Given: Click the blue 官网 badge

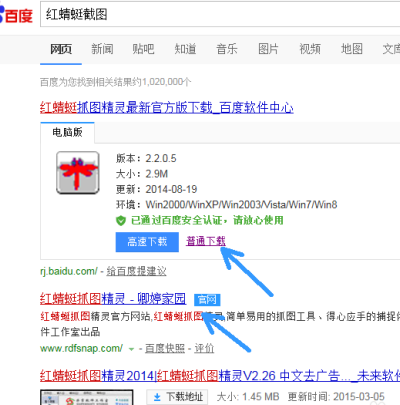Looking at the screenshot, I should tap(207, 299).
